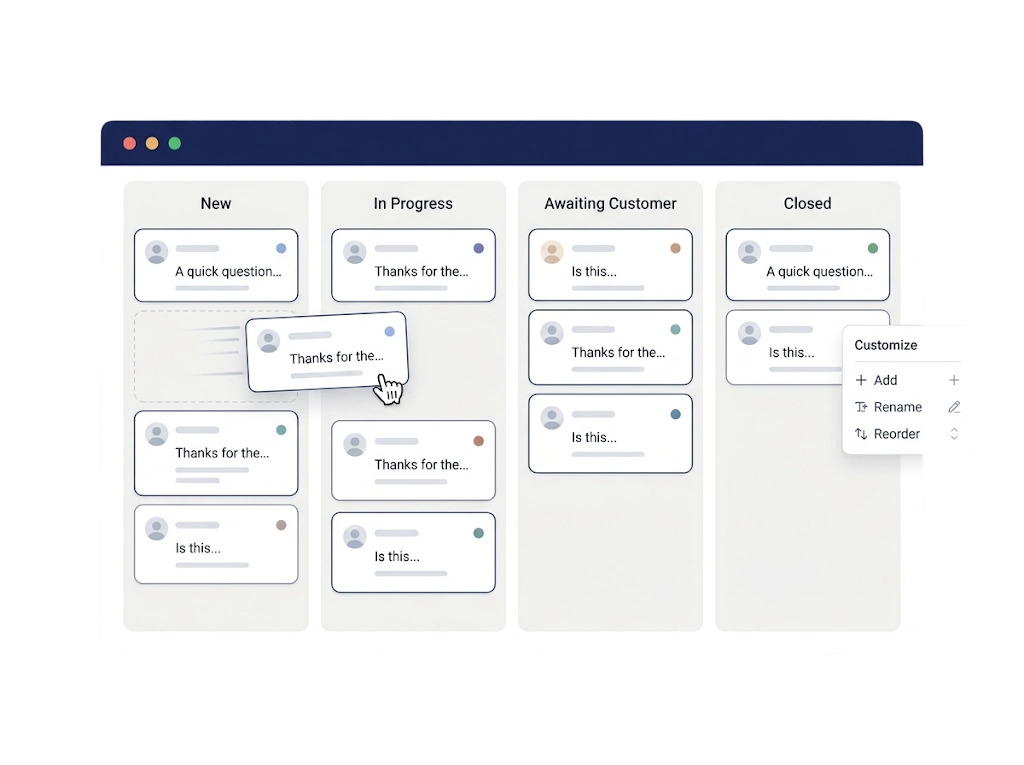Click teal status dot on New column's 'Thanks for the...' card

(x=281, y=430)
